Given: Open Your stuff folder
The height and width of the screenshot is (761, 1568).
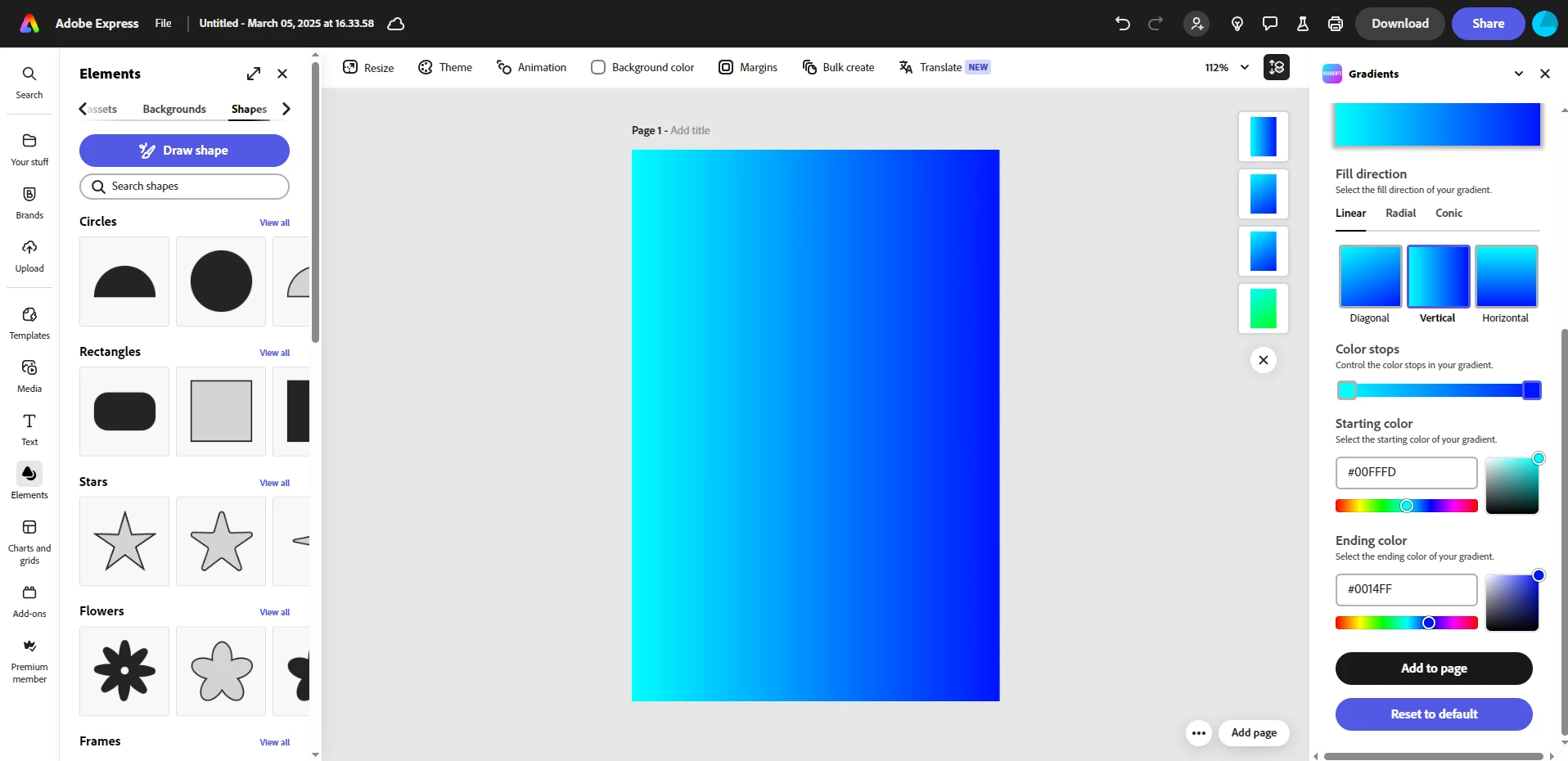Looking at the screenshot, I should pyautogui.click(x=29, y=150).
